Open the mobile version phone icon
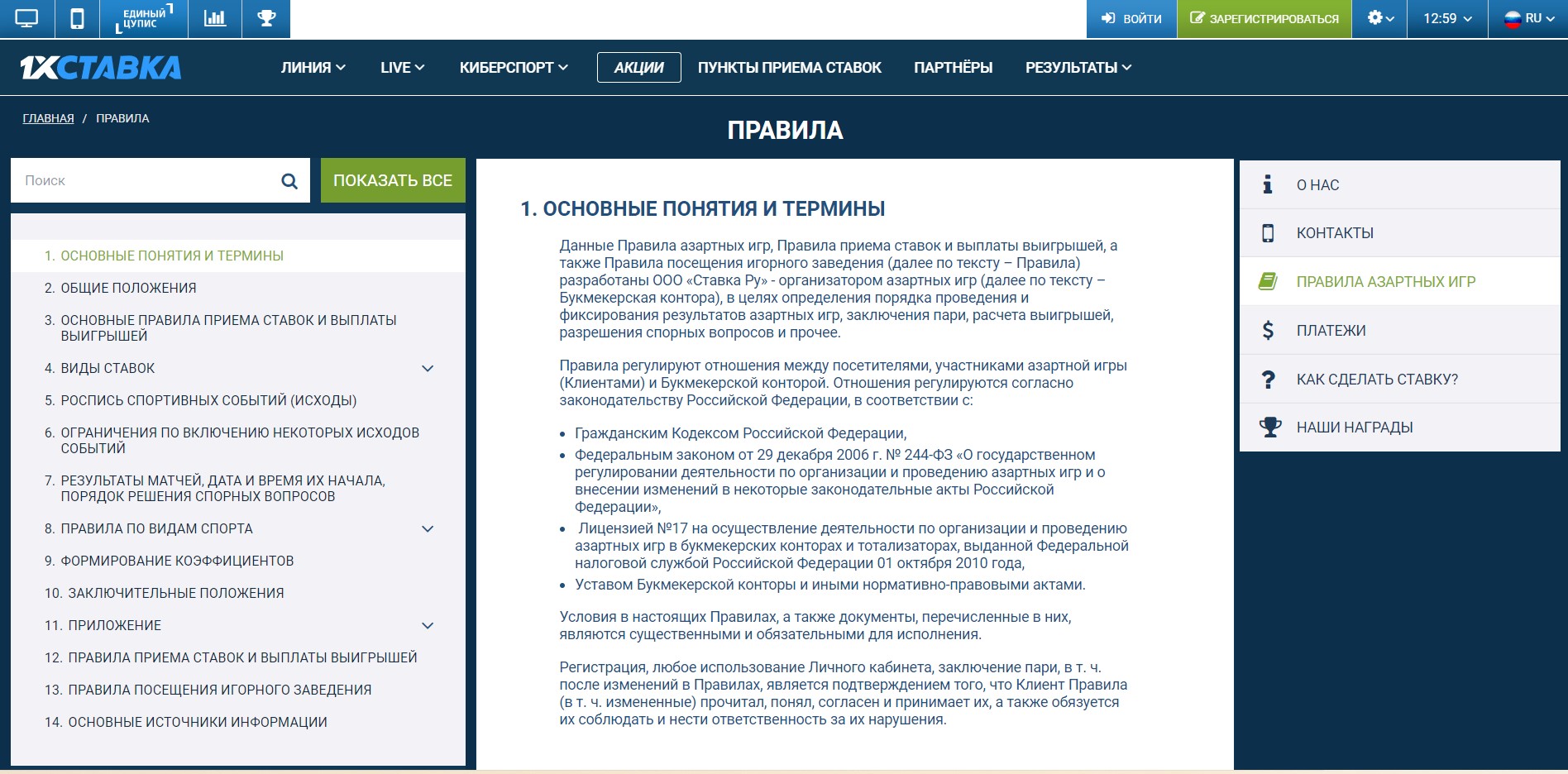1568x774 pixels. [77, 19]
